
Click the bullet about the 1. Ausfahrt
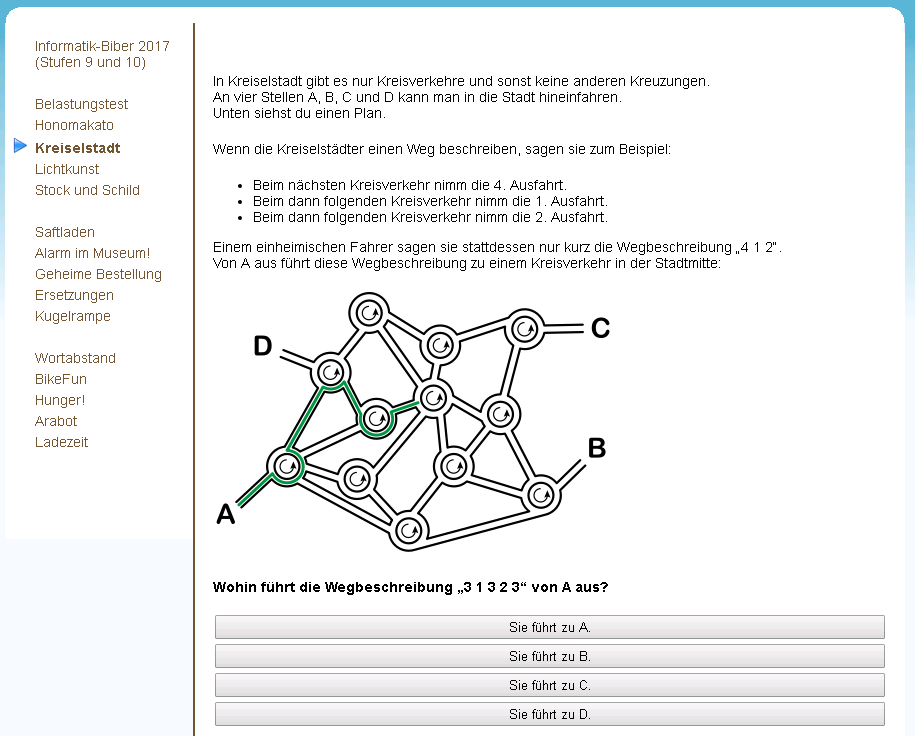[x=430, y=201]
